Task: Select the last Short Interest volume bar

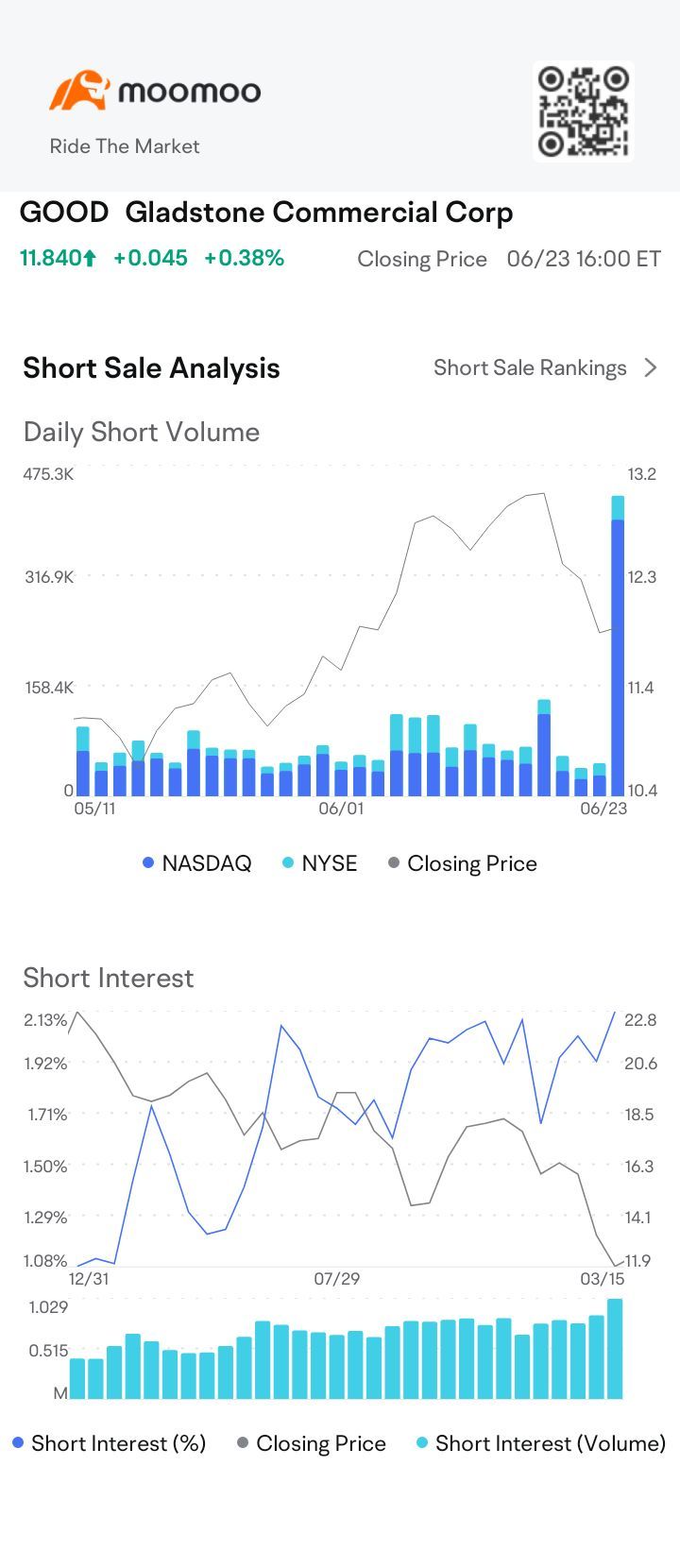Action: 615,1349
